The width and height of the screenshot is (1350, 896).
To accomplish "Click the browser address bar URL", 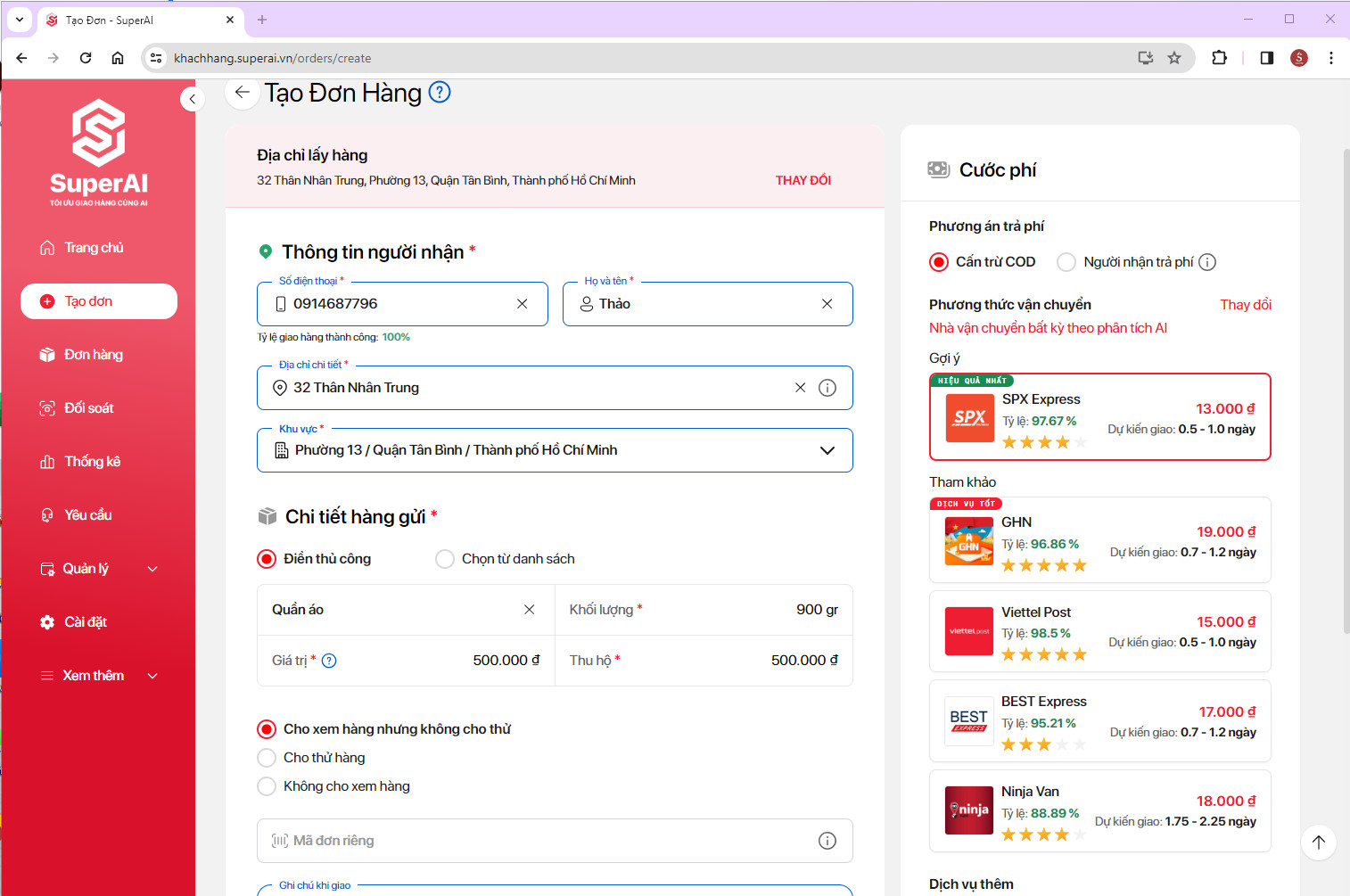I will pyautogui.click(x=273, y=58).
